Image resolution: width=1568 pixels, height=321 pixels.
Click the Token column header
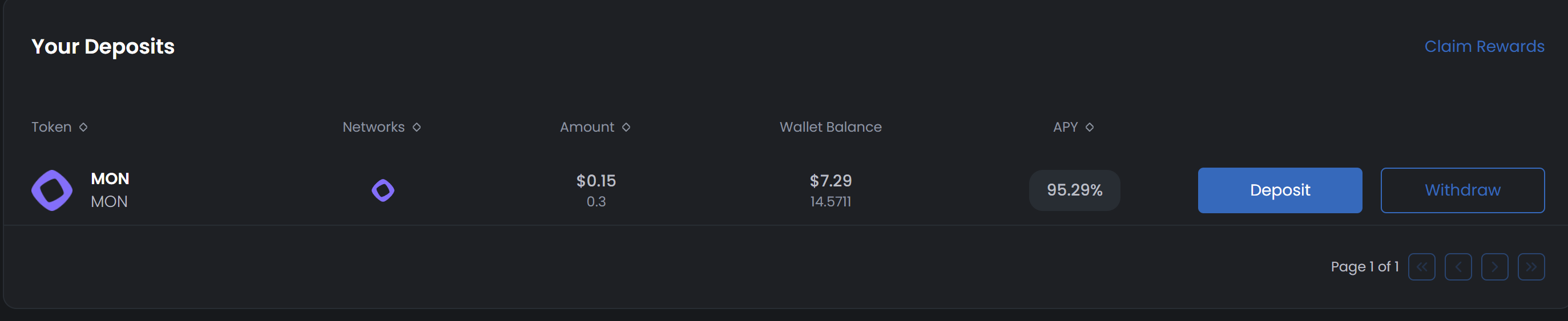tap(52, 127)
